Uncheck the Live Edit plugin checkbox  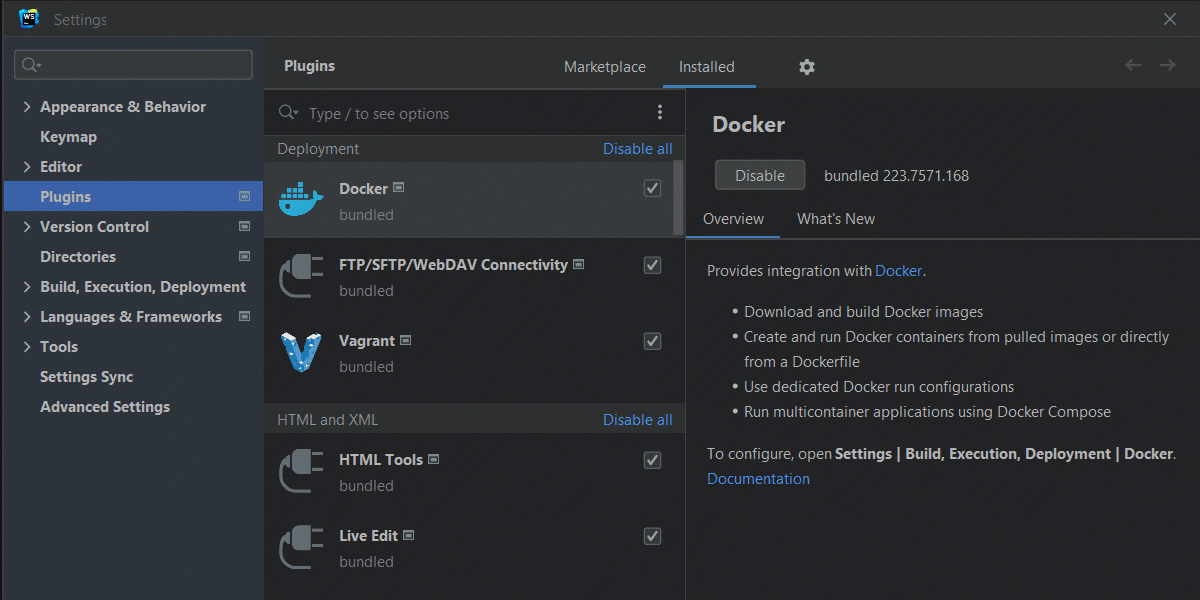coord(652,536)
